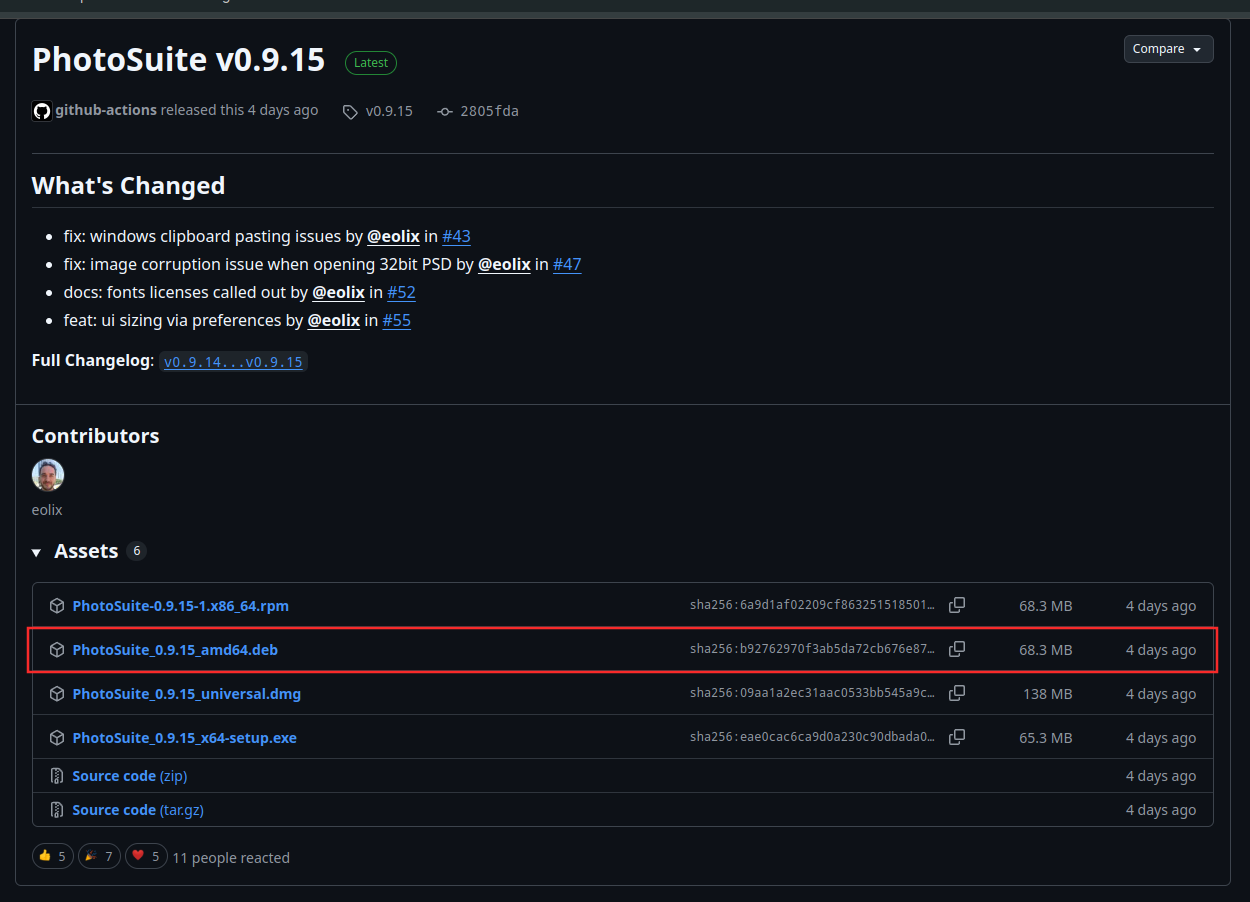
Task: Add a thumbs up reaction
Action: pos(53,856)
